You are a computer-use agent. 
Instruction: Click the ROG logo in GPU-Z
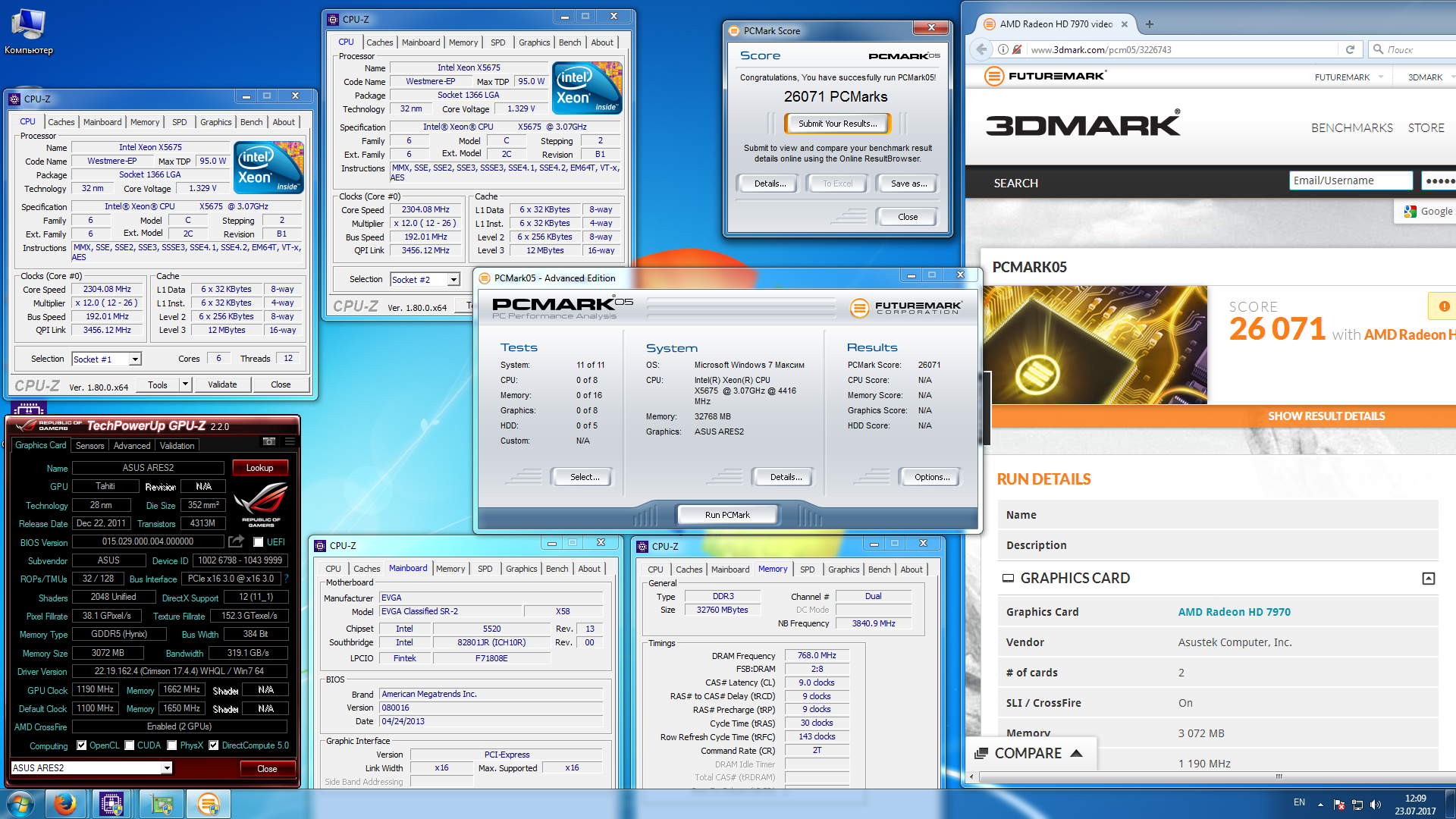pyautogui.click(x=261, y=503)
